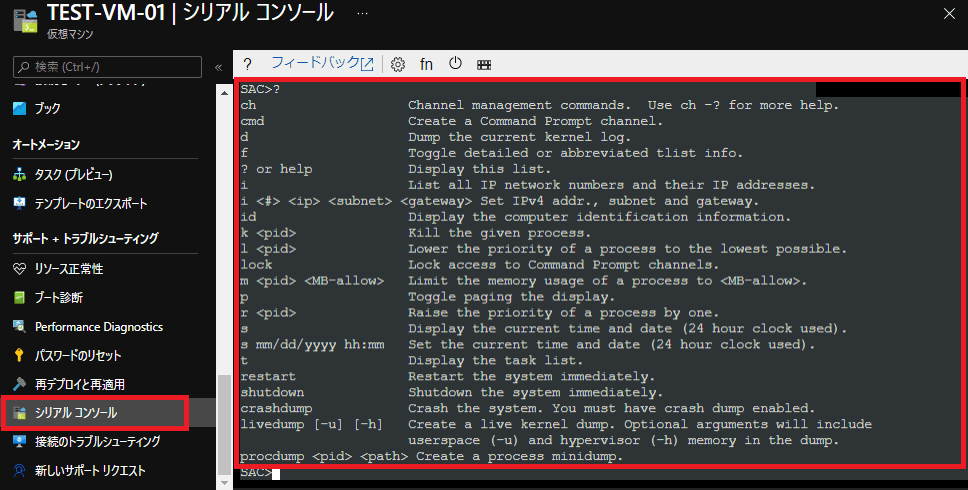Focus the 検索 (Ctrl+/) search box
968x490 pixels.
(x=107, y=67)
